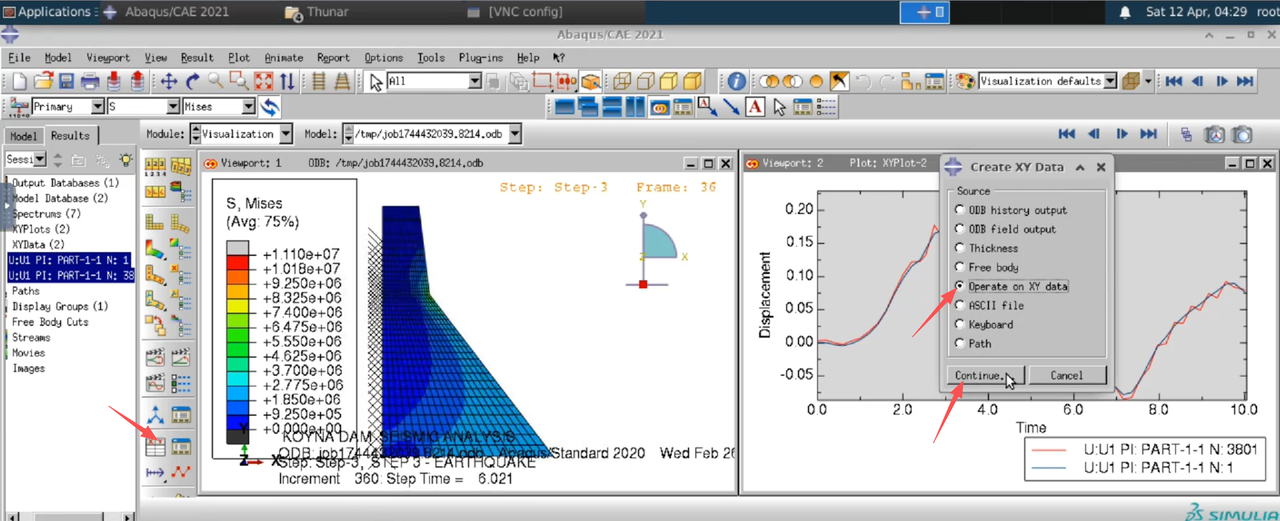The image size is (1280, 521).
Task: Select the Thickness source radio button
Action: 960,248
